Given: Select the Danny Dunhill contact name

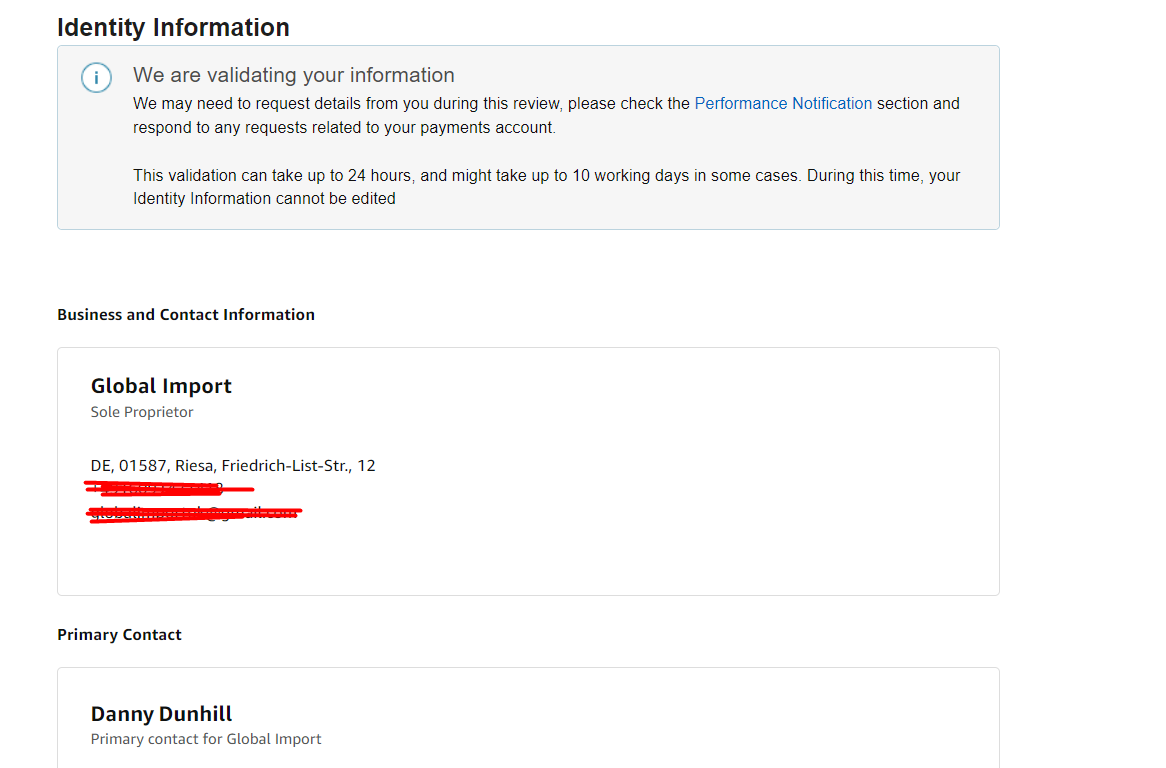Looking at the screenshot, I should click(x=161, y=714).
